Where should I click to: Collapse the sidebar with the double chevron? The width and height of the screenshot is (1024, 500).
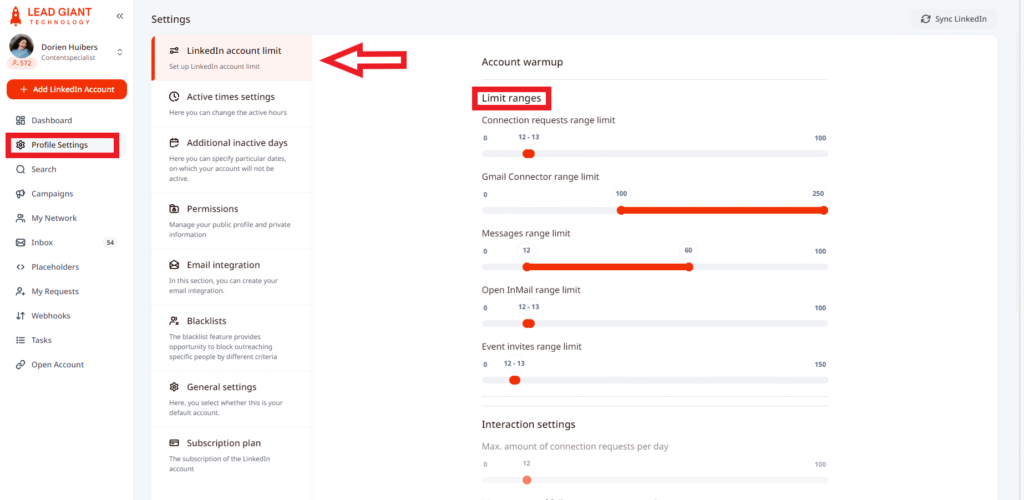click(120, 16)
